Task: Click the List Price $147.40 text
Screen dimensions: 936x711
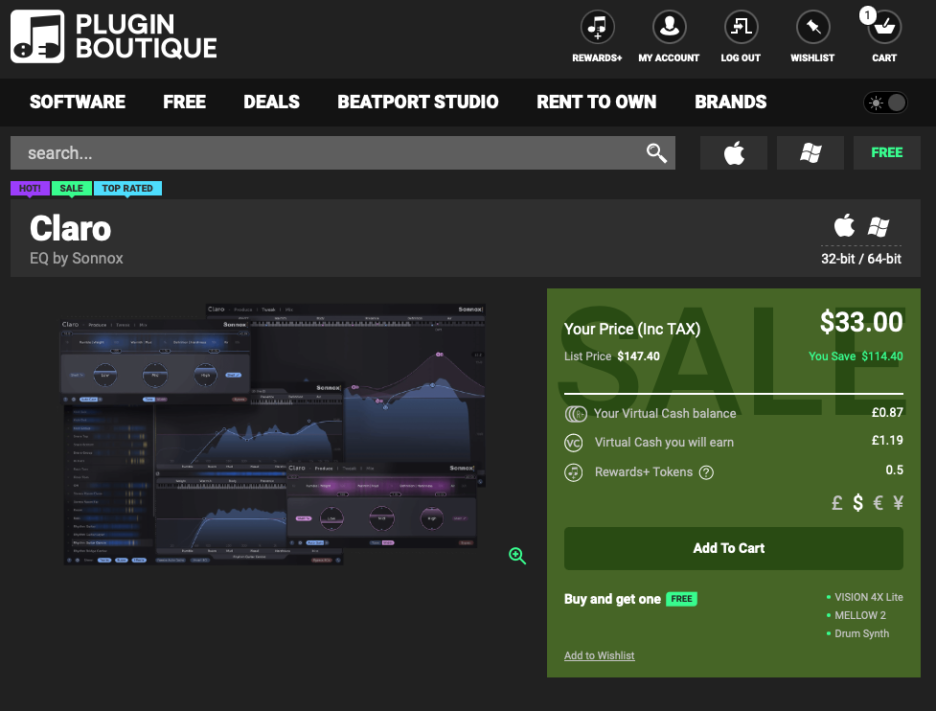Action: pos(612,356)
